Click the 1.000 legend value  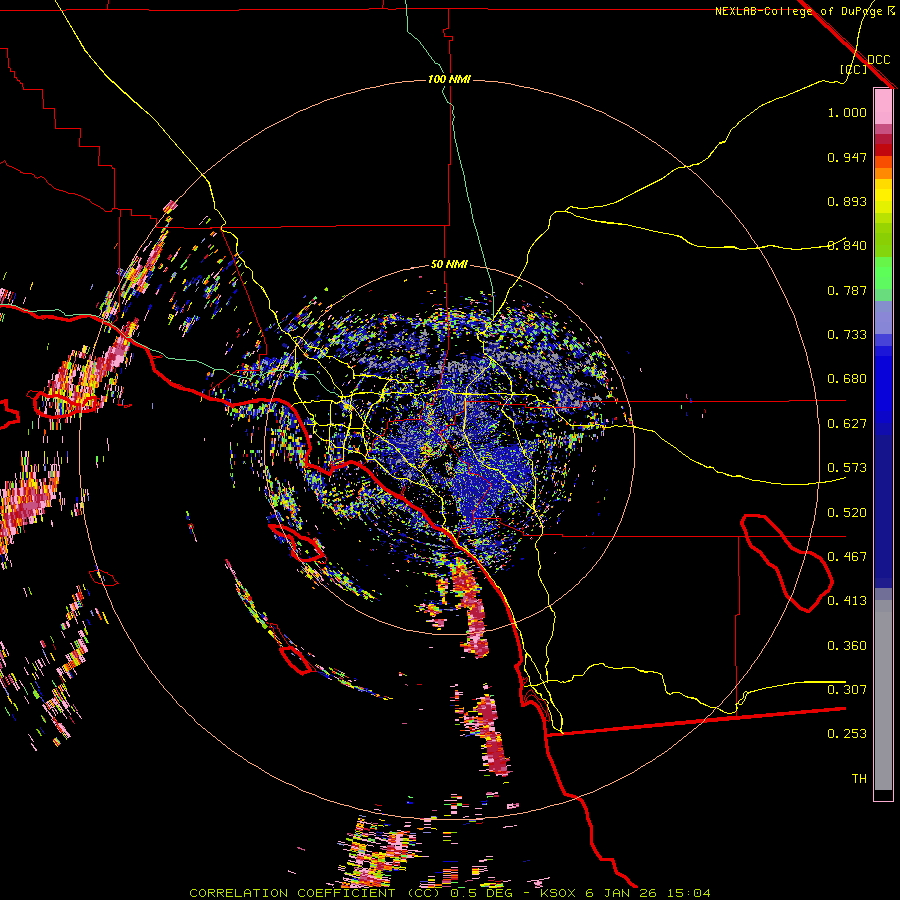point(847,112)
